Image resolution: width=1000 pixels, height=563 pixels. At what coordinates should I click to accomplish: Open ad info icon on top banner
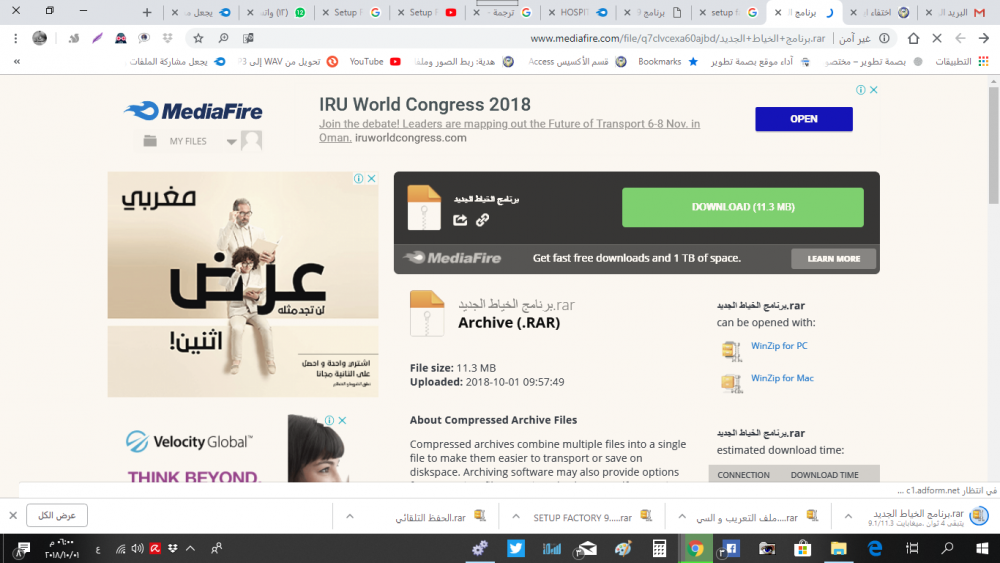pyautogui.click(x=860, y=90)
